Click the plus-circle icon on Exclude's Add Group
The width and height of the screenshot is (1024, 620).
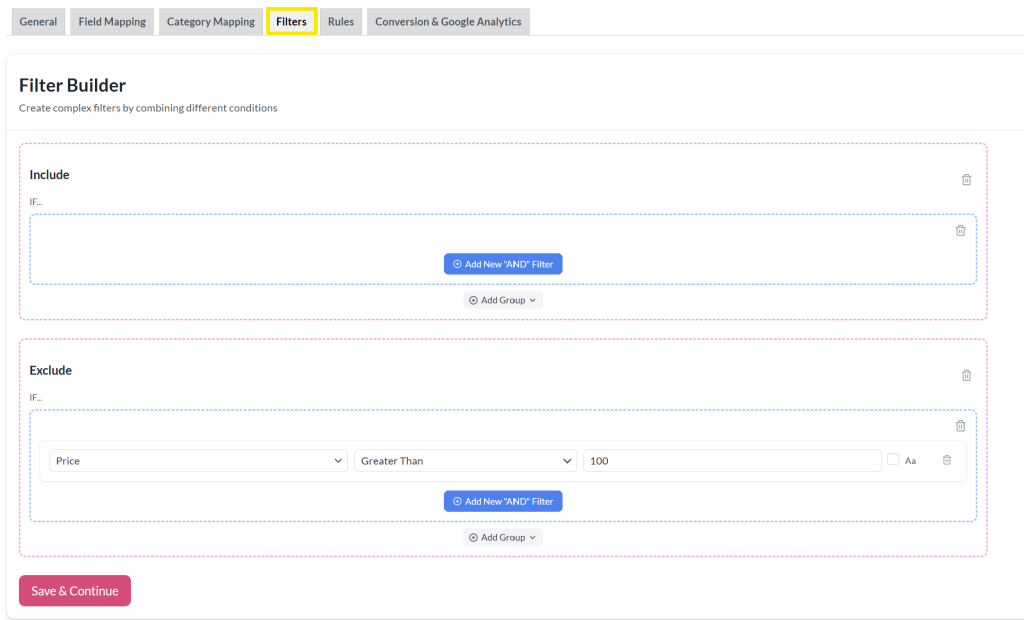pos(474,537)
